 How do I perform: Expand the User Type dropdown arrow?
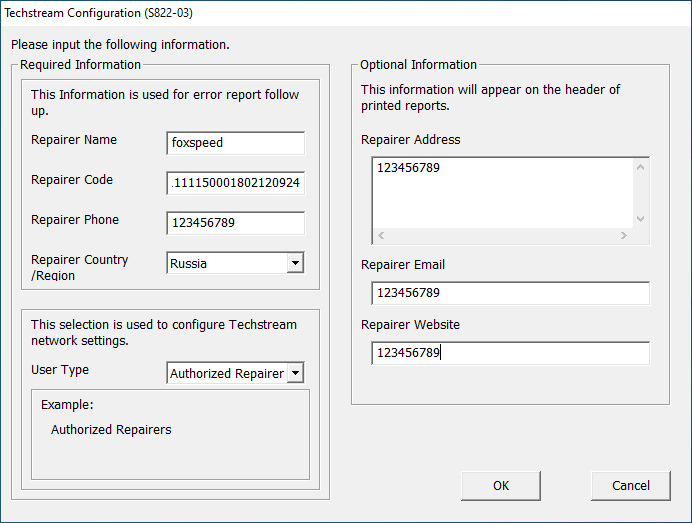(295, 373)
